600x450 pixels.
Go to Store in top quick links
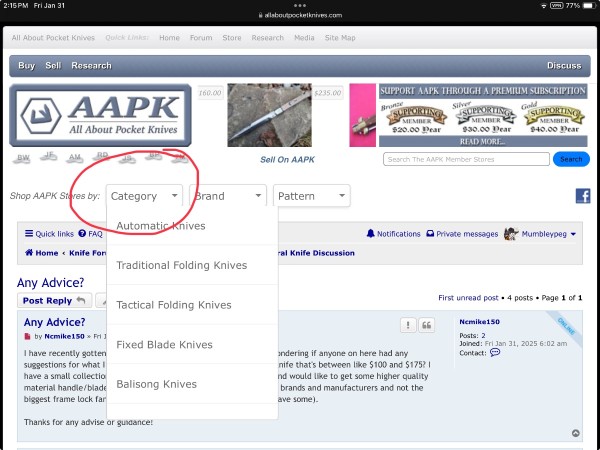(232, 38)
